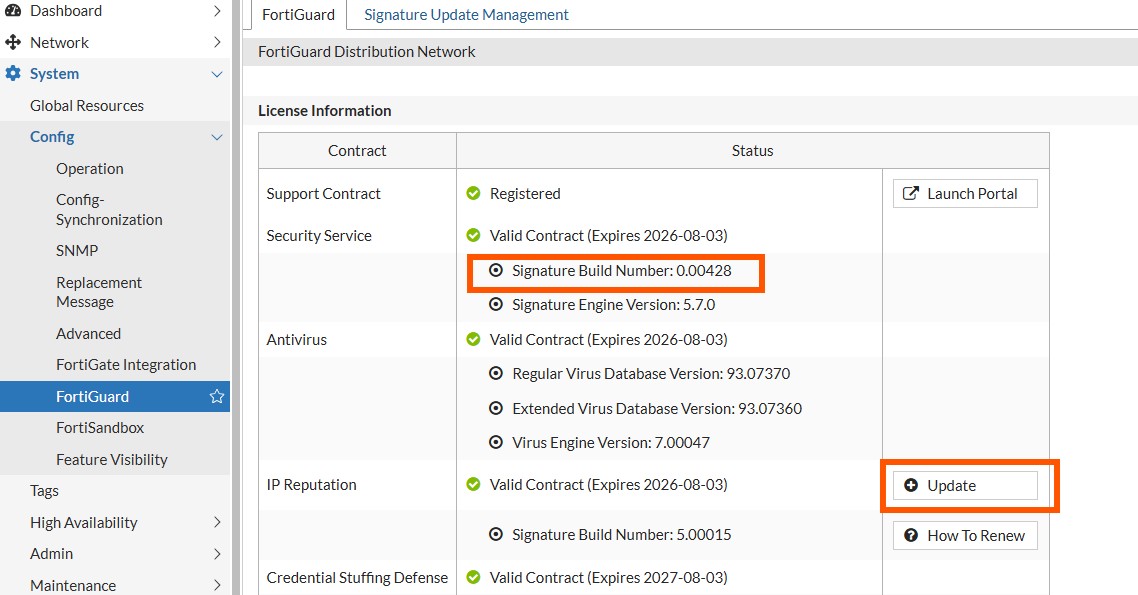Click the plus icon on Update button

tap(911, 485)
